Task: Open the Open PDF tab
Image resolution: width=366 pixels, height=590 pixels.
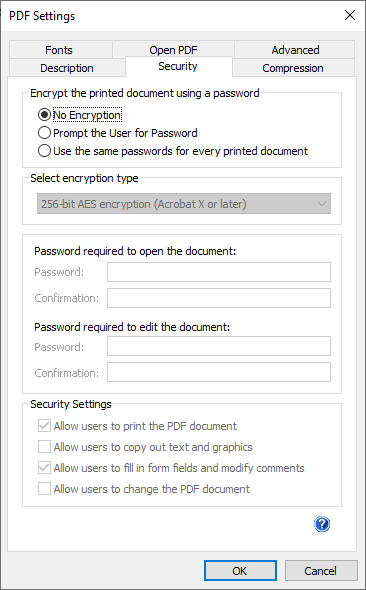Action: 173,50
